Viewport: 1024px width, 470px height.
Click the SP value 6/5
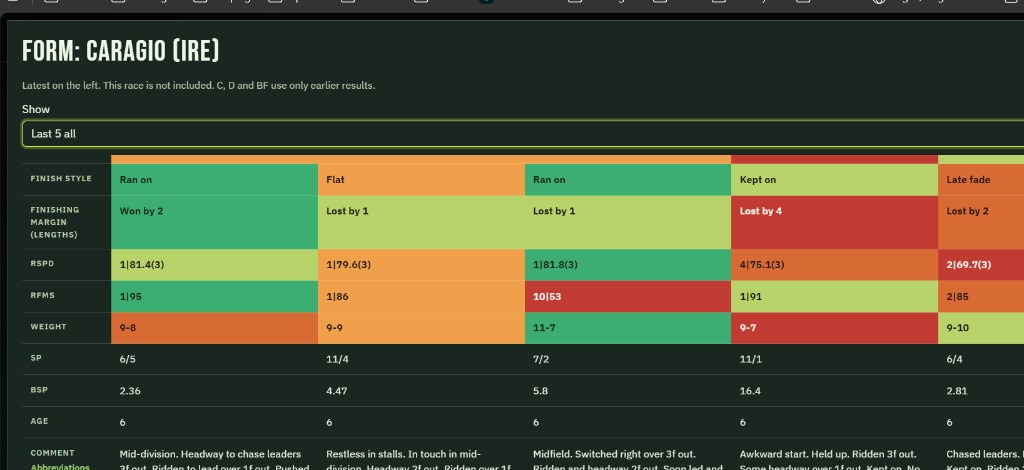128,359
